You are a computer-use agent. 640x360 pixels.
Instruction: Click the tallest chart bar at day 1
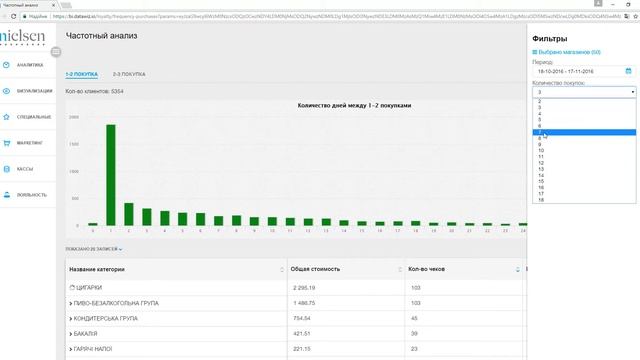pyautogui.click(x=111, y=175)
